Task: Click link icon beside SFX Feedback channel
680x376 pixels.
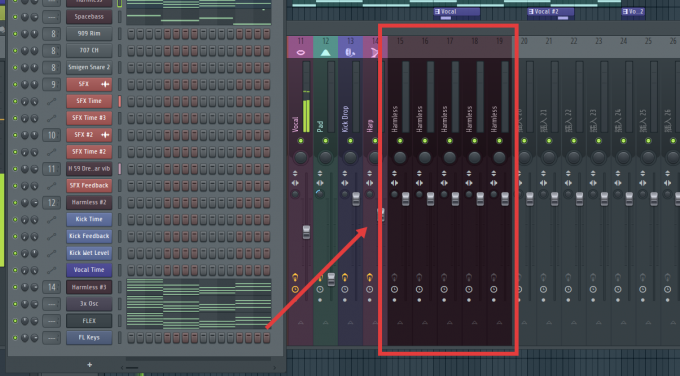Action: click(51, 186)
